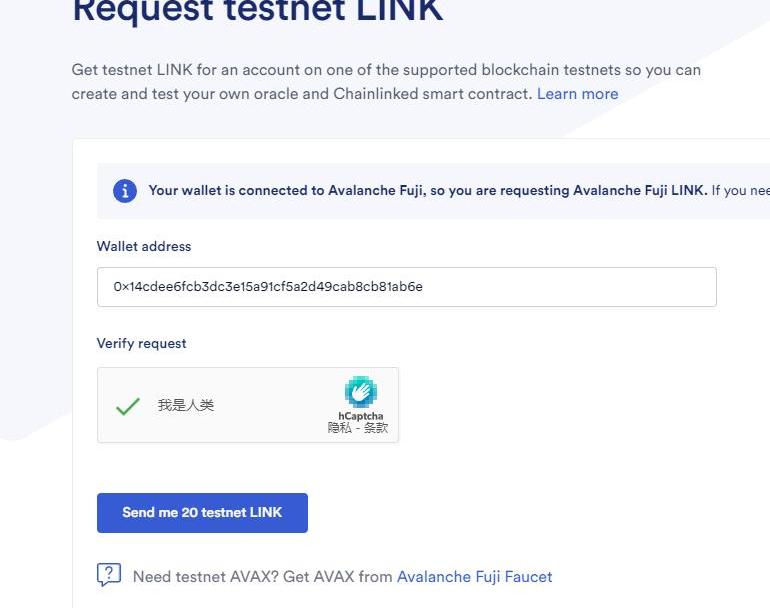The image size is (770, 608).
Task: Click the 我是人类 captcha label
Action: (186, 405)
